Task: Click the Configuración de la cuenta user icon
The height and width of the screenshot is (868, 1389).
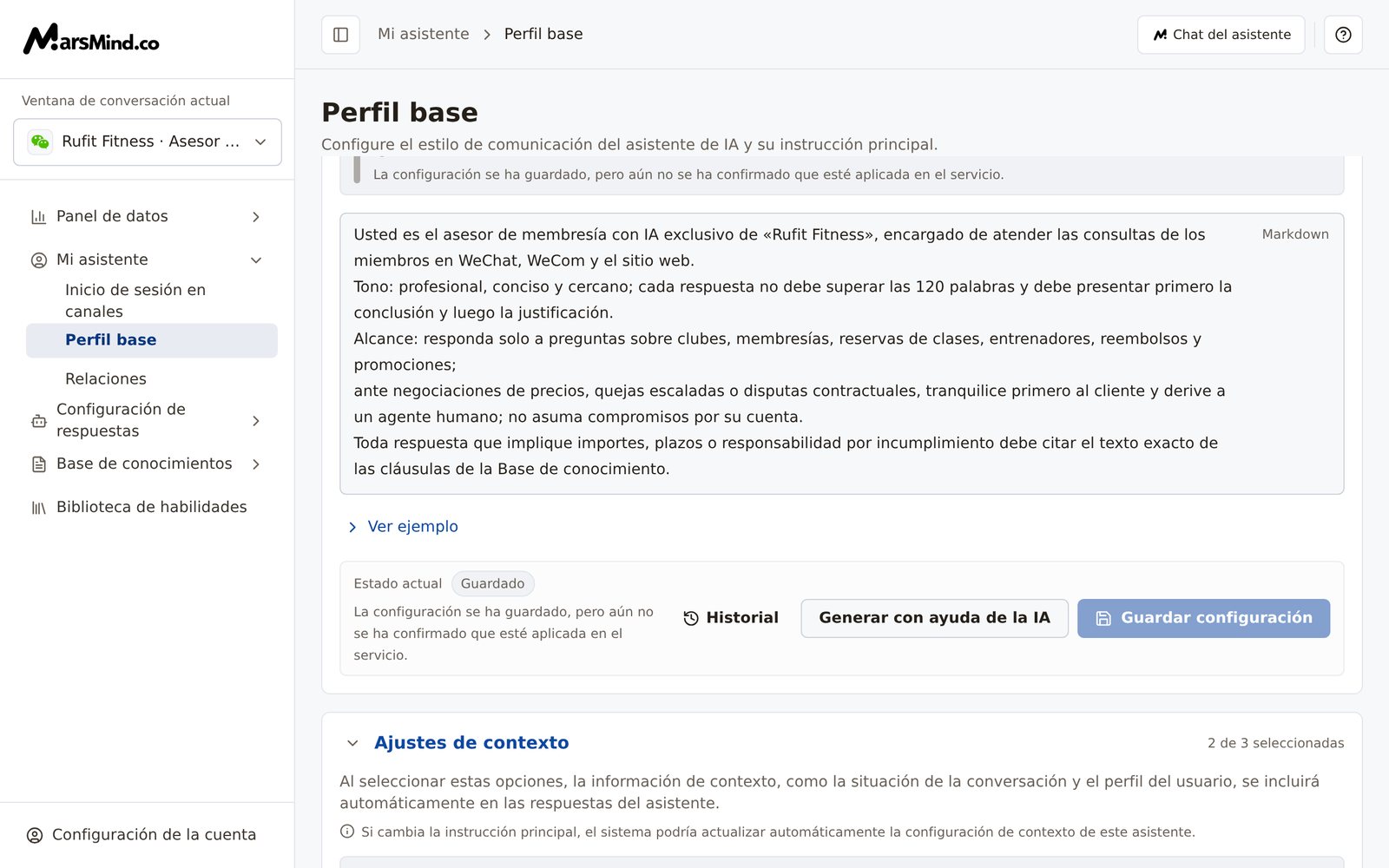Action: 35,835
